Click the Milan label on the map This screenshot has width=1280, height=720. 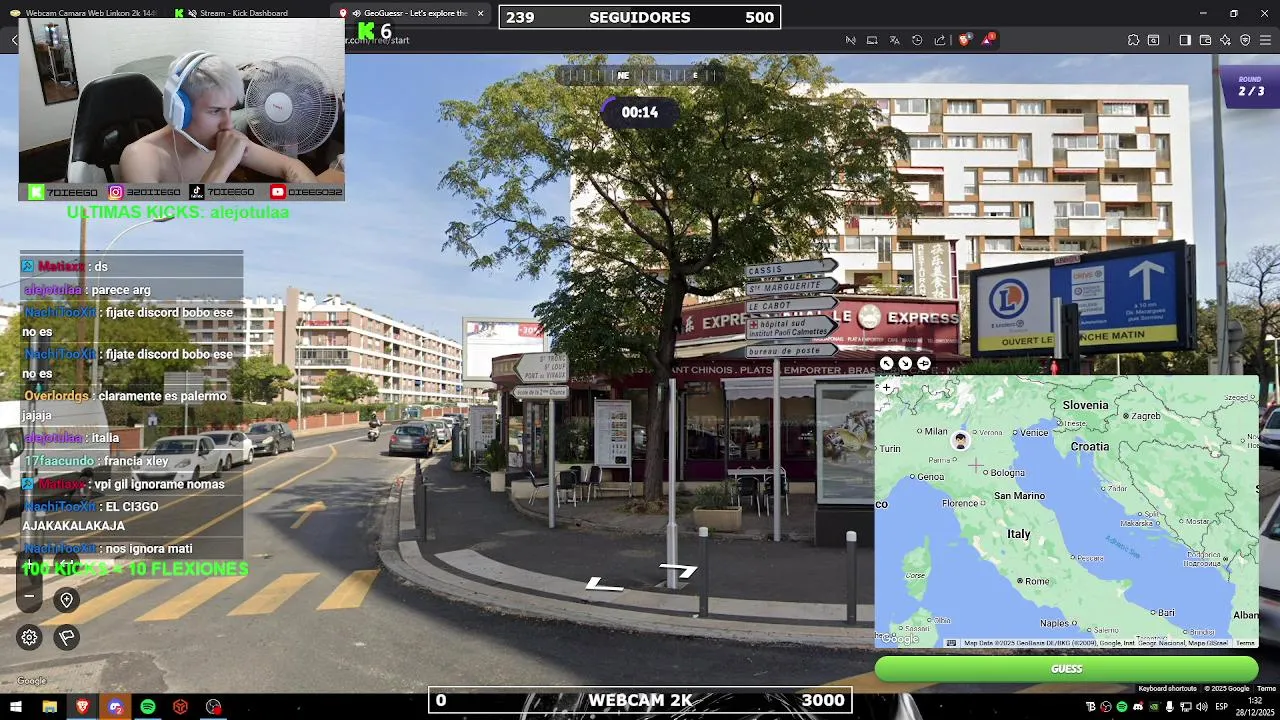coord(936,432)
